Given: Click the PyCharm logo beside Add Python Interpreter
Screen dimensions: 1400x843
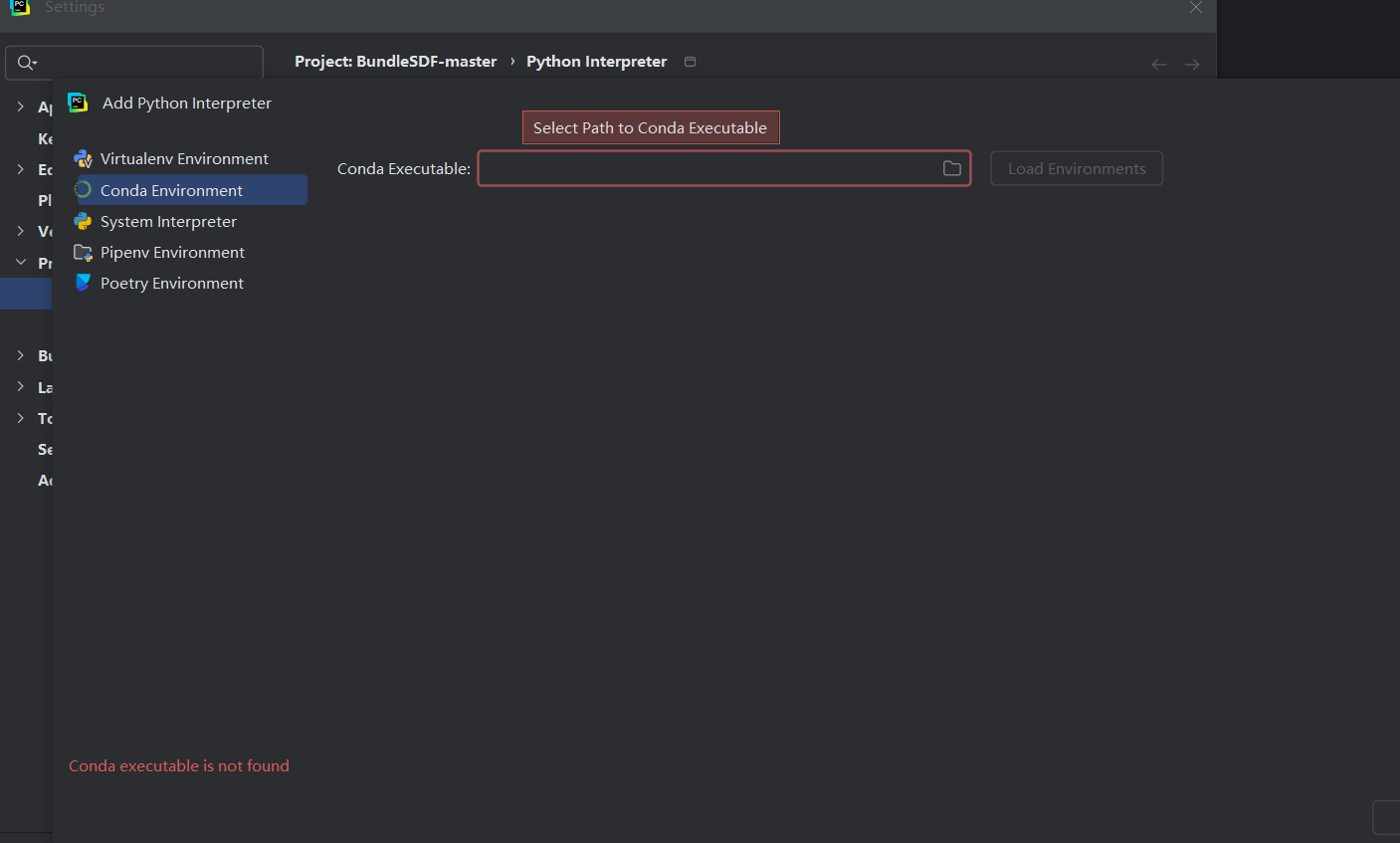Looking at the screenshot, I should (x=78, y=103).
